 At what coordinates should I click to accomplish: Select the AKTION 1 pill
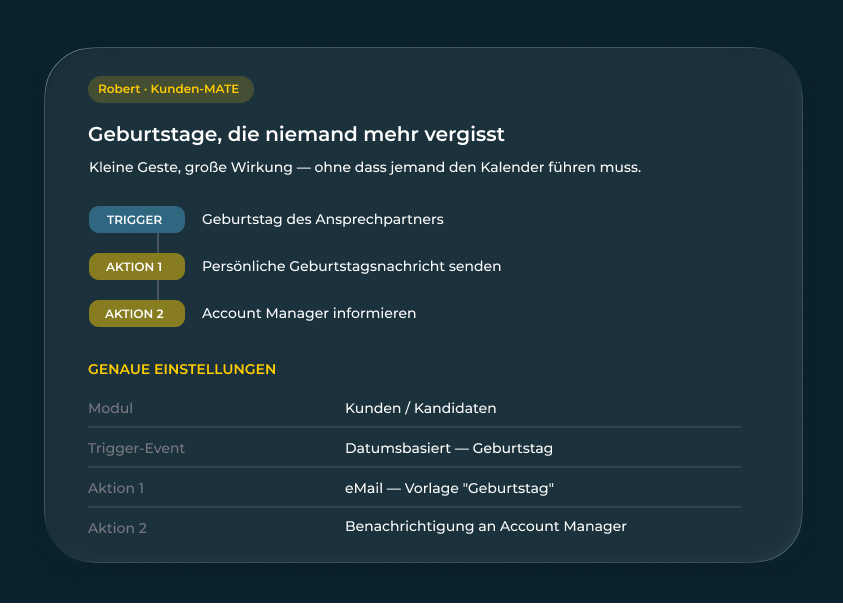tap(137, 267)
